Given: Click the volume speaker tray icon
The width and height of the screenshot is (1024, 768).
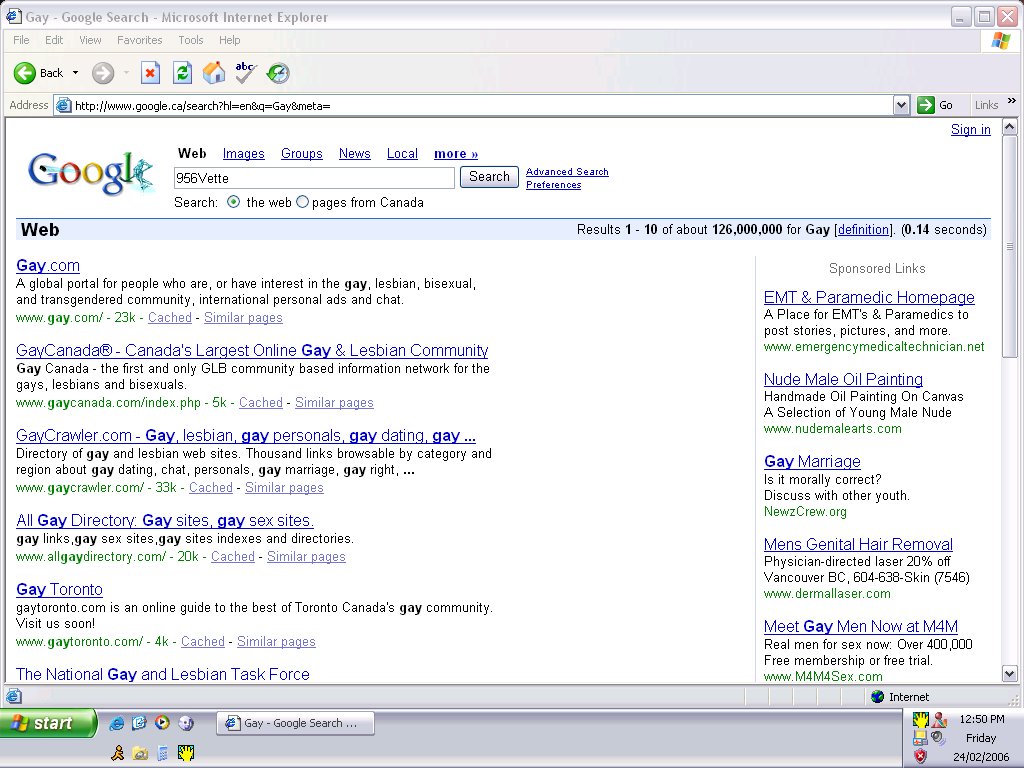Looking at the screenshot, I should coord(938,738).
